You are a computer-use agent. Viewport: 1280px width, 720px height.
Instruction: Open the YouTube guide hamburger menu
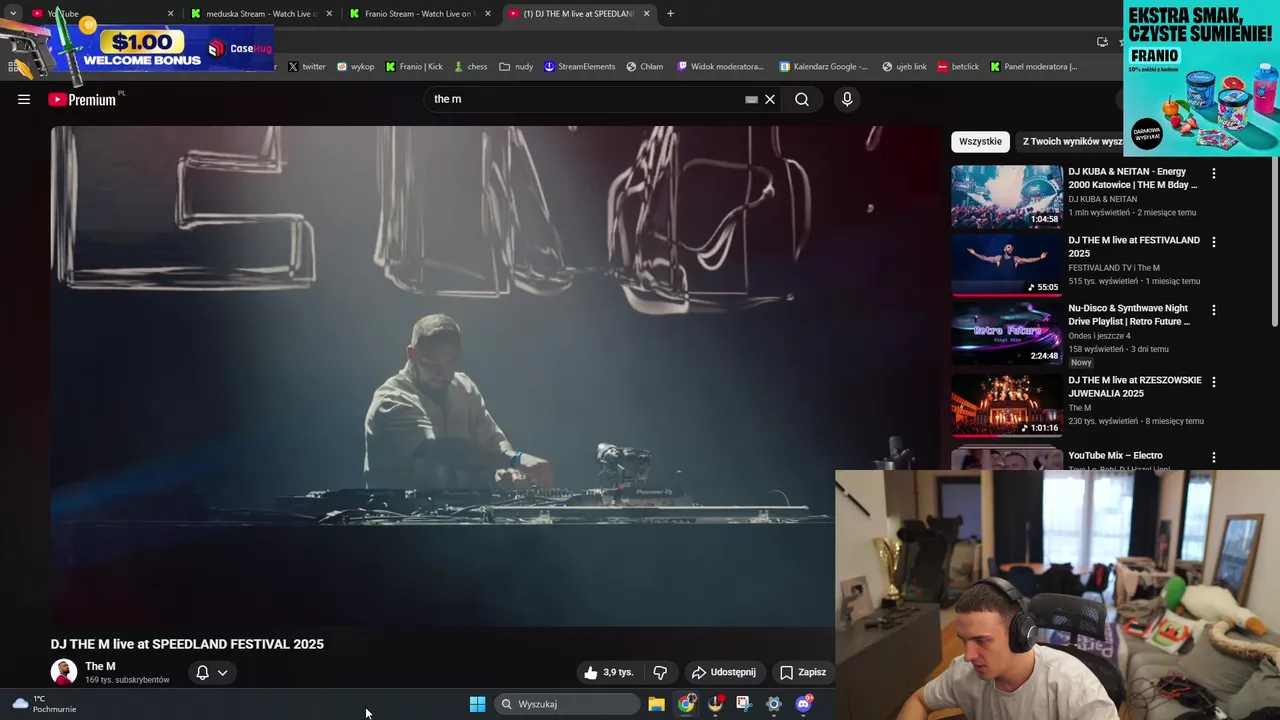click(24, 99)
